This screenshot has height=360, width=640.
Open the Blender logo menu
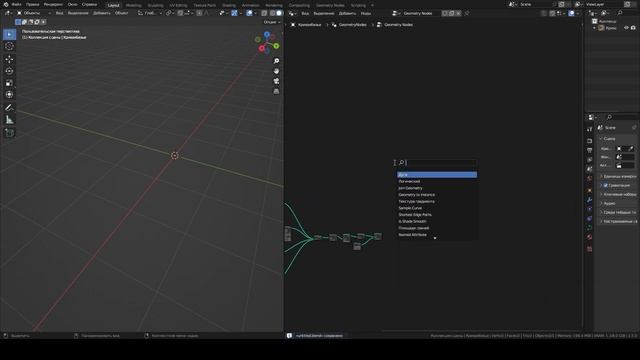[6, 4]
